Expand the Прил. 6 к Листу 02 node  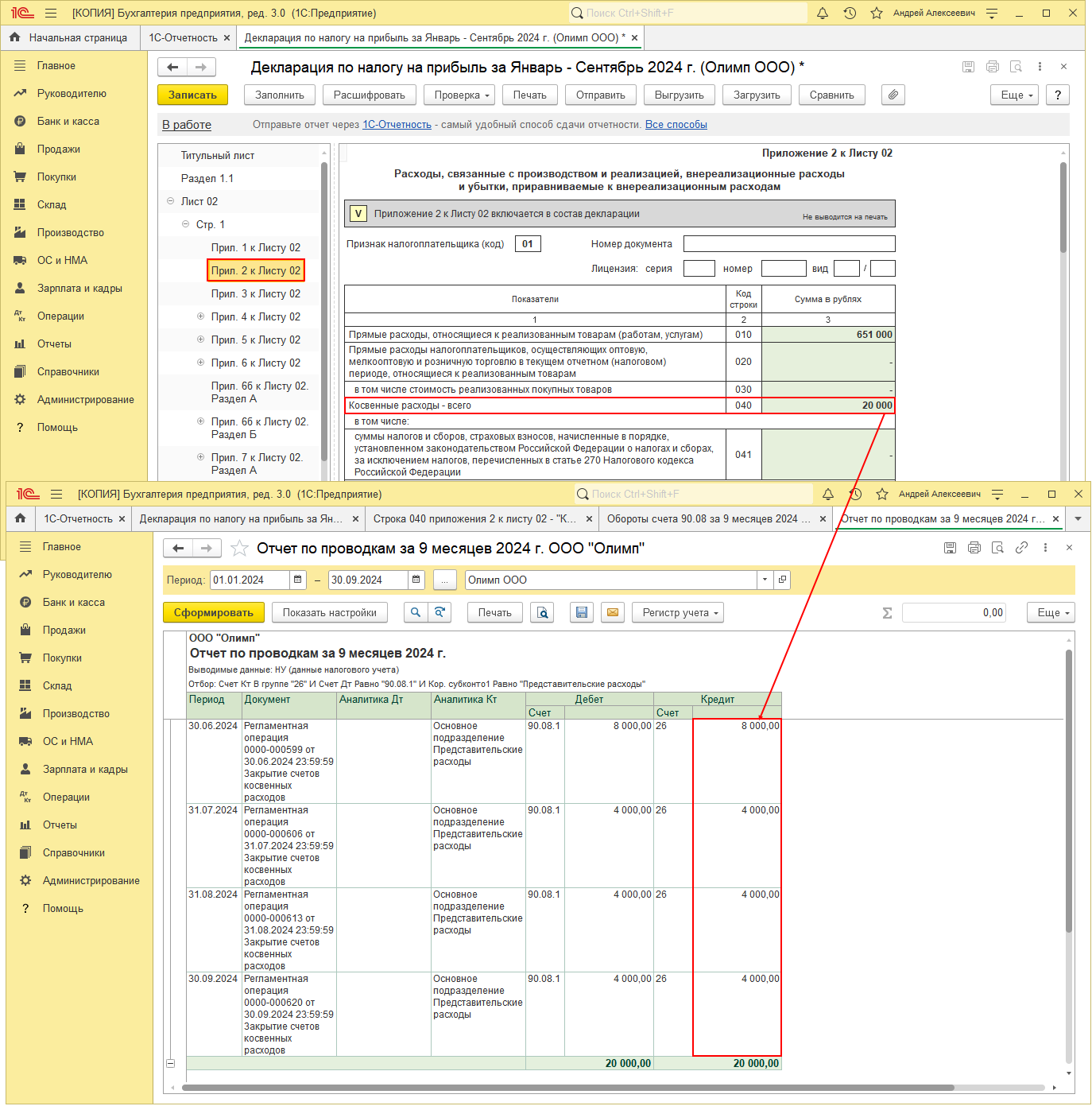pos(200,363)
